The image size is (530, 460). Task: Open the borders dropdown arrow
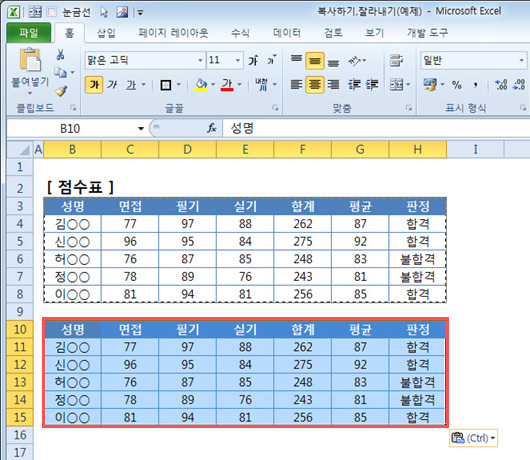[178, 84]
